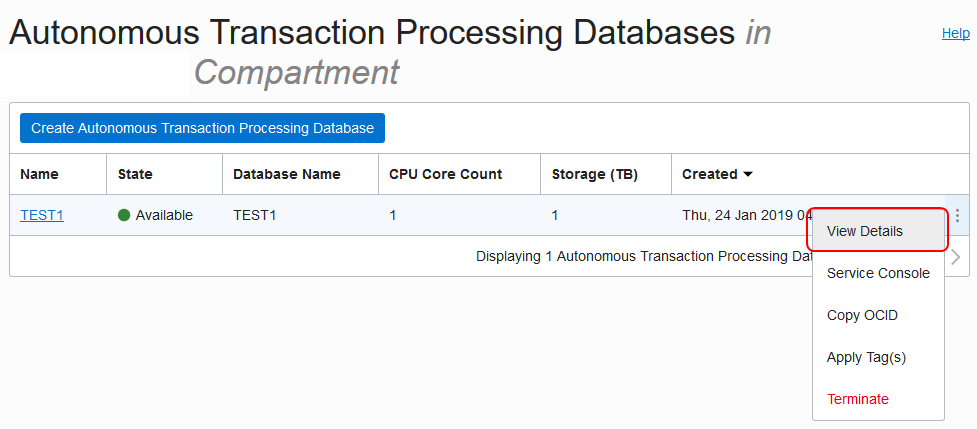Choose Copy OCID in the context menu
The image size is (977, 429).
(x=862, y=315)
